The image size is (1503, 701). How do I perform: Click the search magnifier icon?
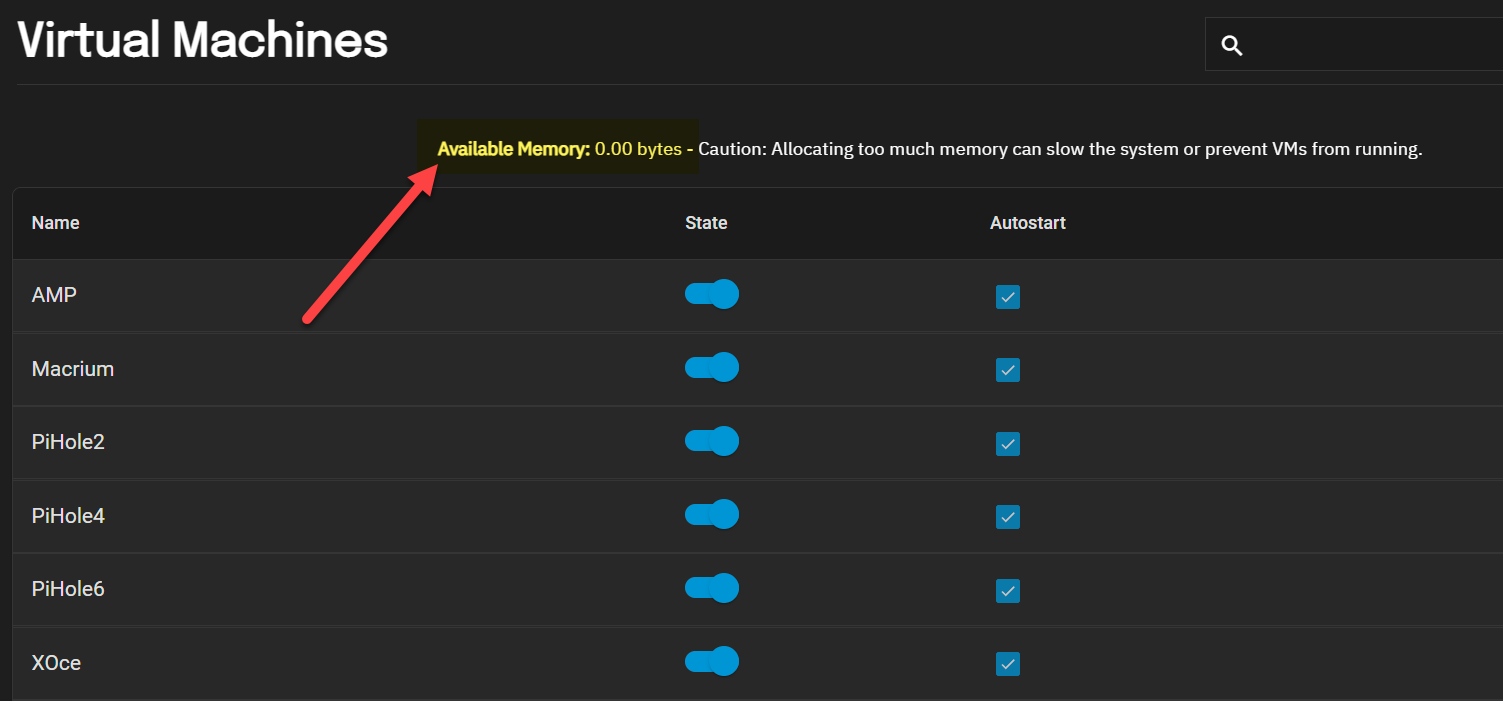point(1232,45)
